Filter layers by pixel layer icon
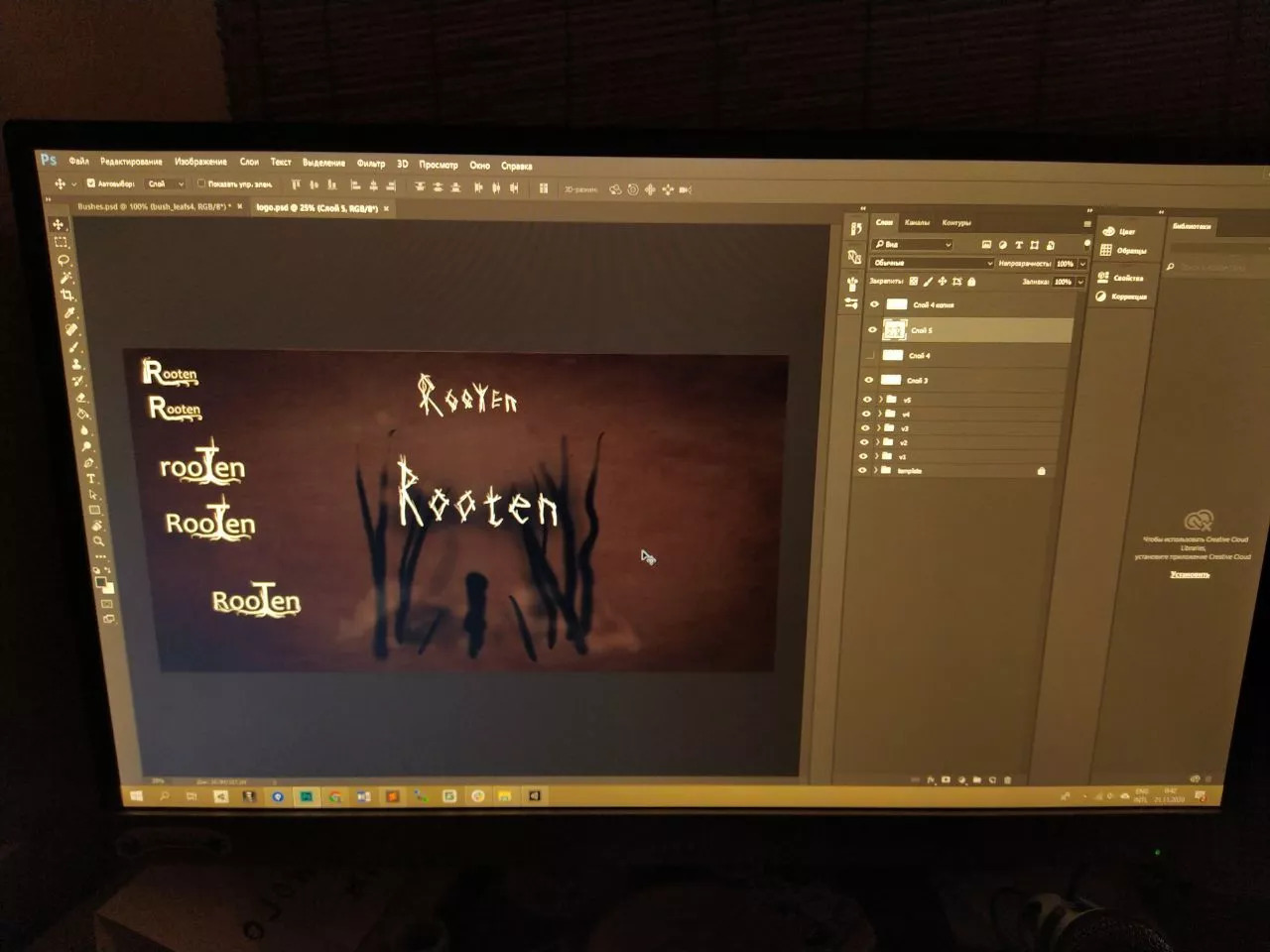 point(986,245)
